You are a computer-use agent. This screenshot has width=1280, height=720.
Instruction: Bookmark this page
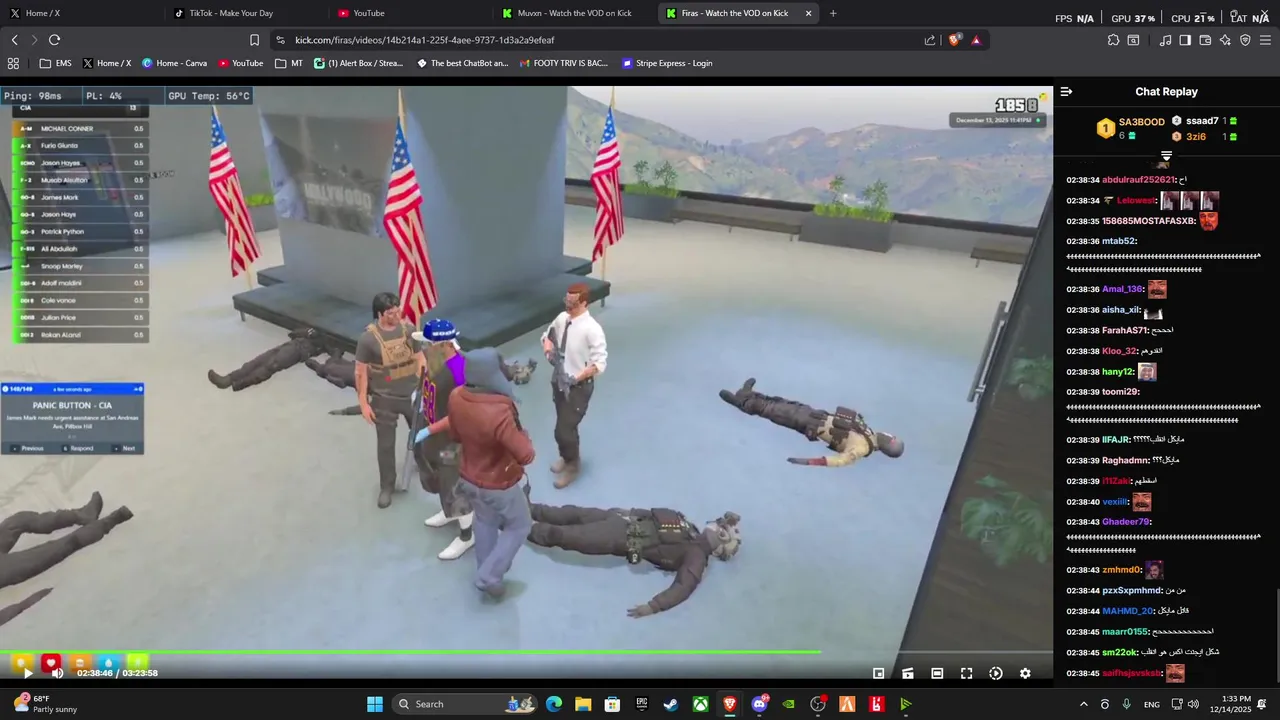pyautogui.click(x=254, y=40)
